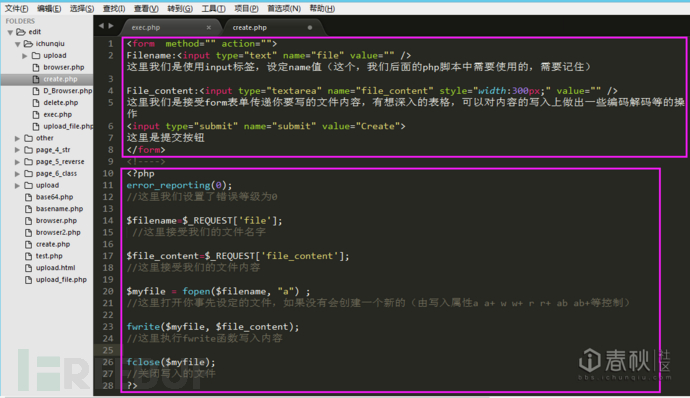The height and width of the screenshot is (398, 690).
Task: Click the page_6_class folder icon
Action: tap(29, 174)
